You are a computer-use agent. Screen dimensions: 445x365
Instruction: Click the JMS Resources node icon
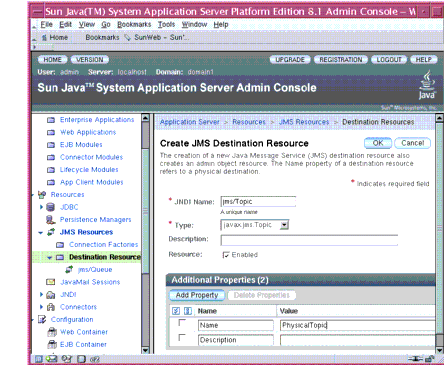(51, 232)
